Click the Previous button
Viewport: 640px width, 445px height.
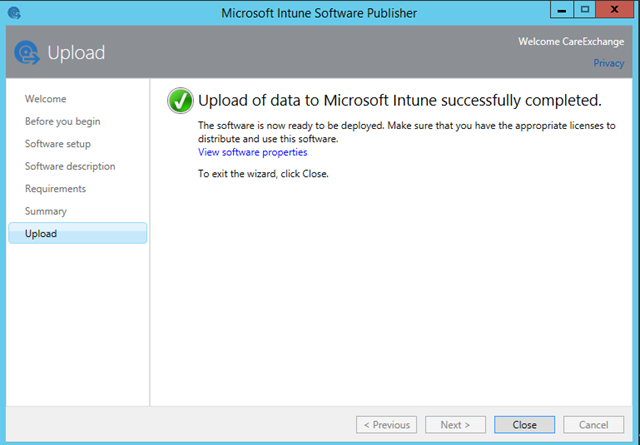point(387,425)
